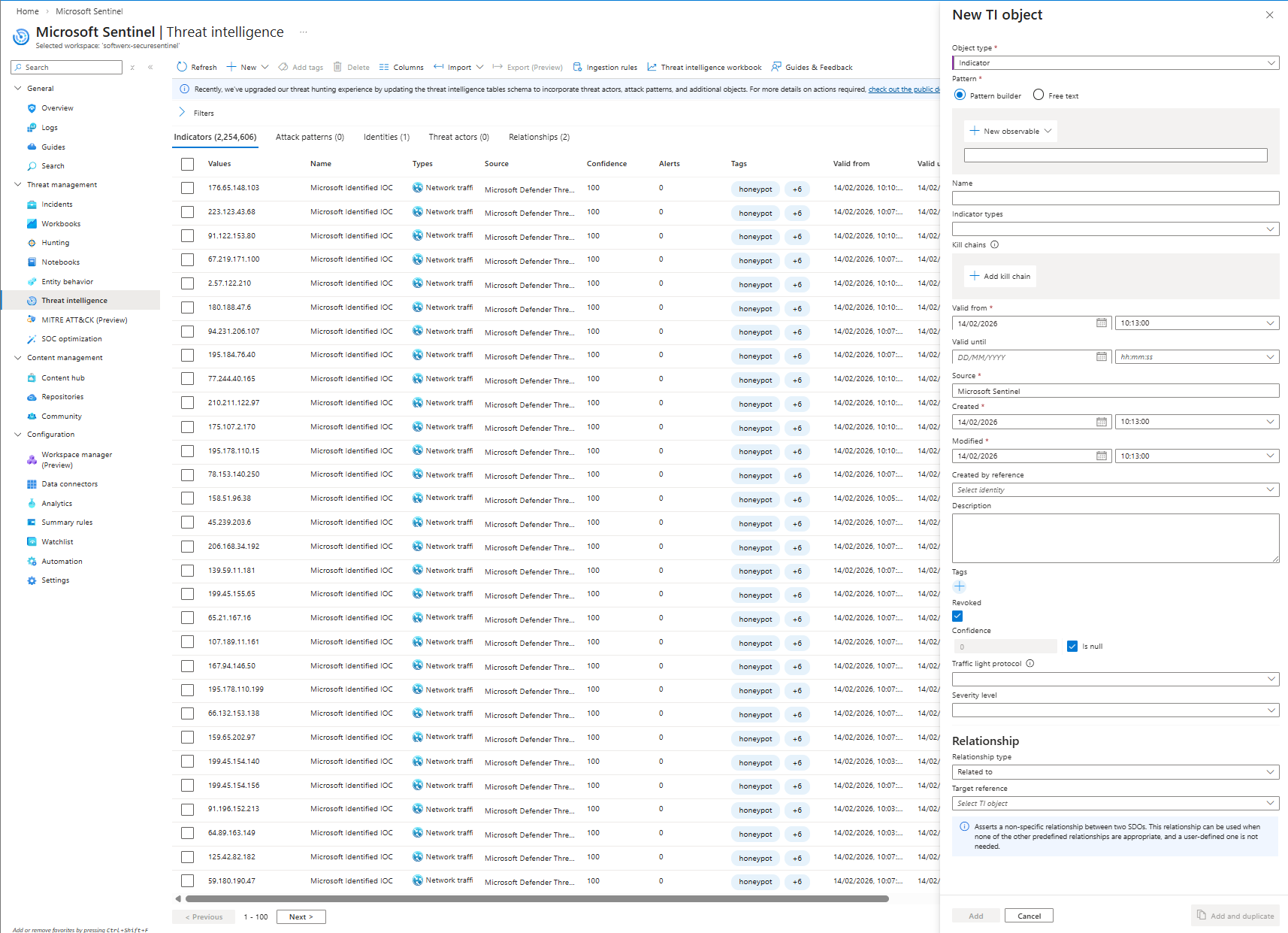
Task: Open the Columns chooser
Action: coord(401,67)
